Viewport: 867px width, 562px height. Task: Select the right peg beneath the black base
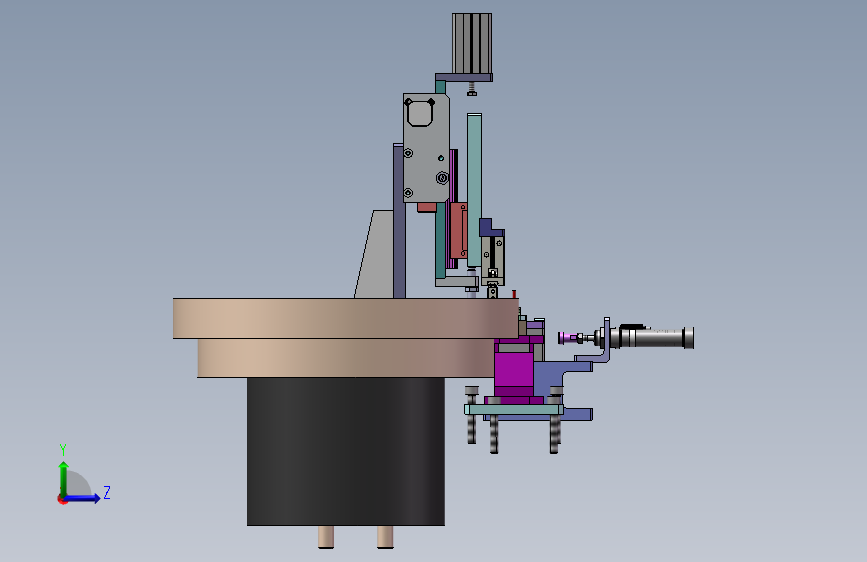(x=385, y=537)
